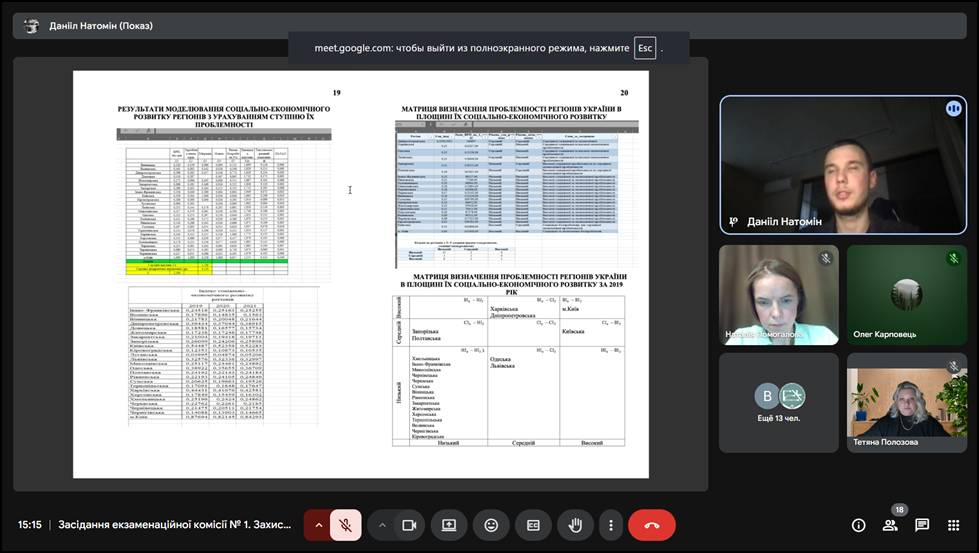Open the chat messages panel

point(922,525)
